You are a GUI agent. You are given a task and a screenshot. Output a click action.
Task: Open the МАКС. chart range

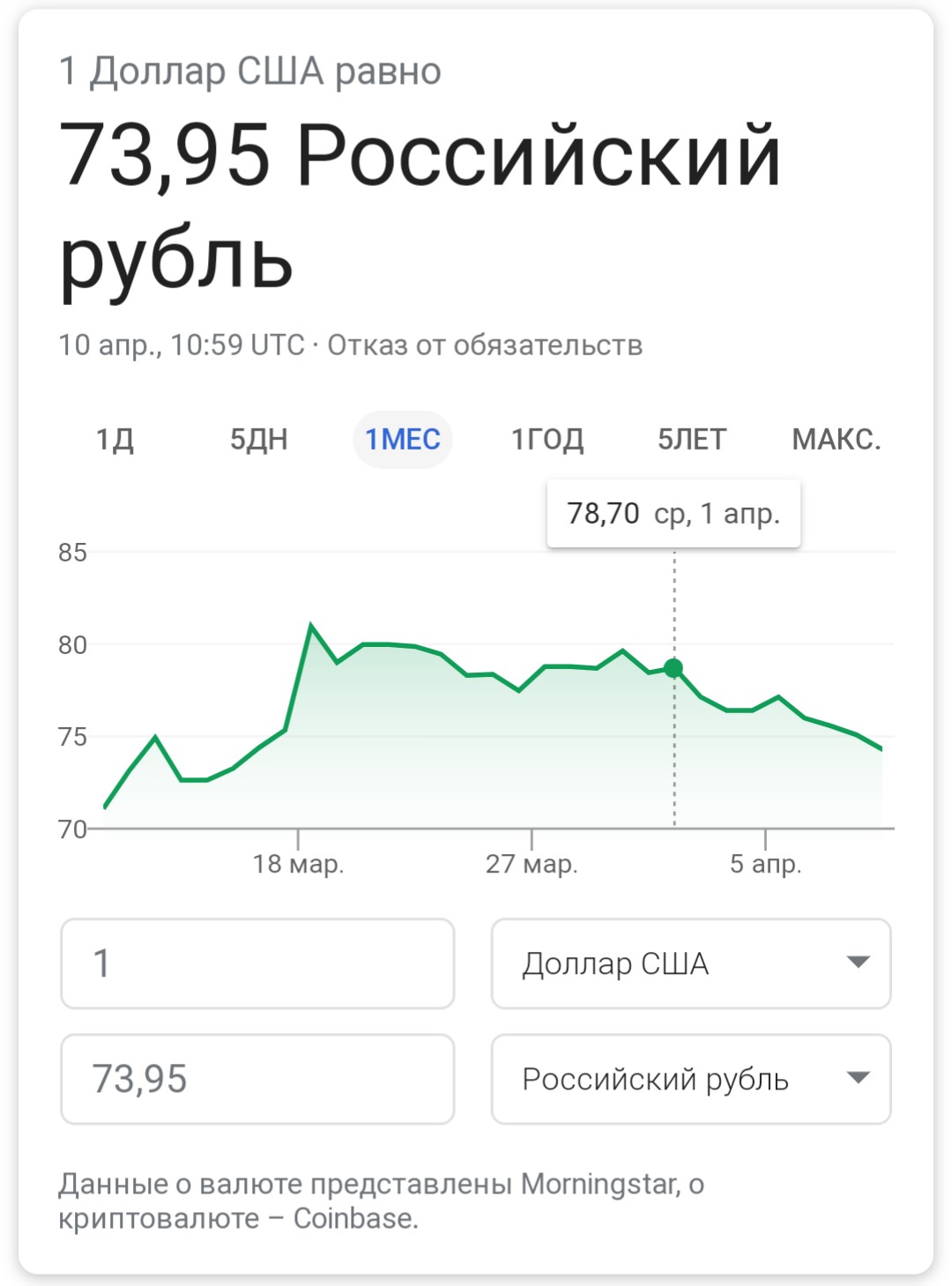tap(836, 439)
